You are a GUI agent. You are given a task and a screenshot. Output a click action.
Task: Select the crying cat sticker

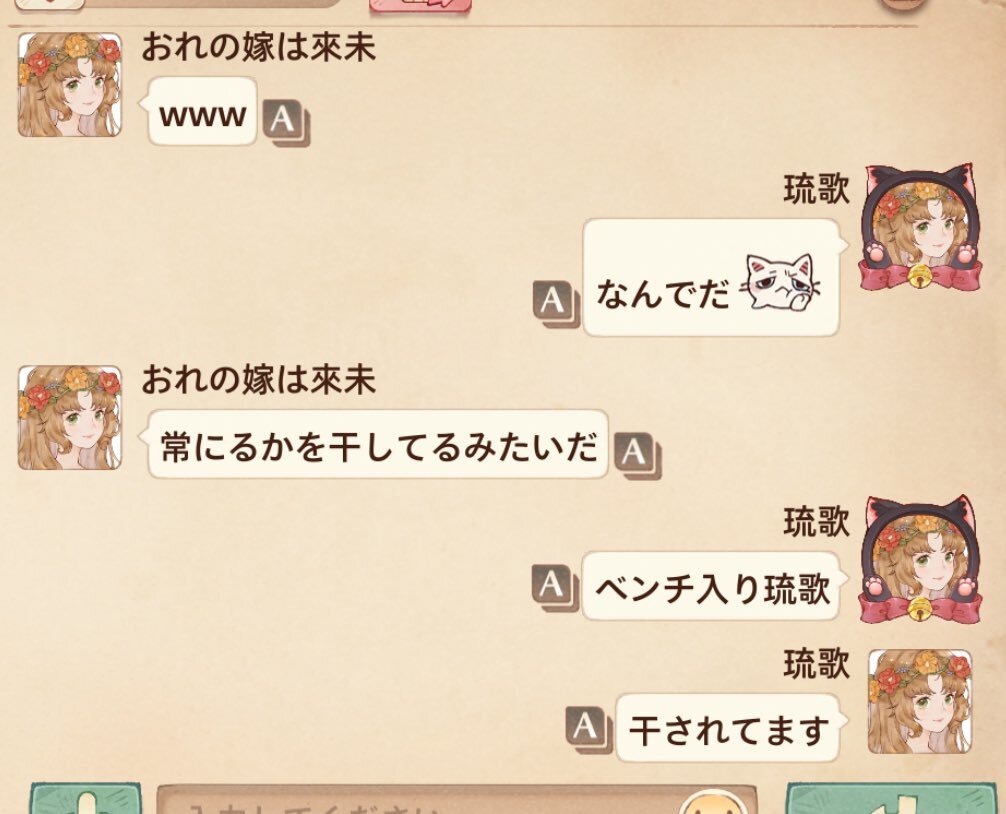pyautogui.click(x=780, y=283)
